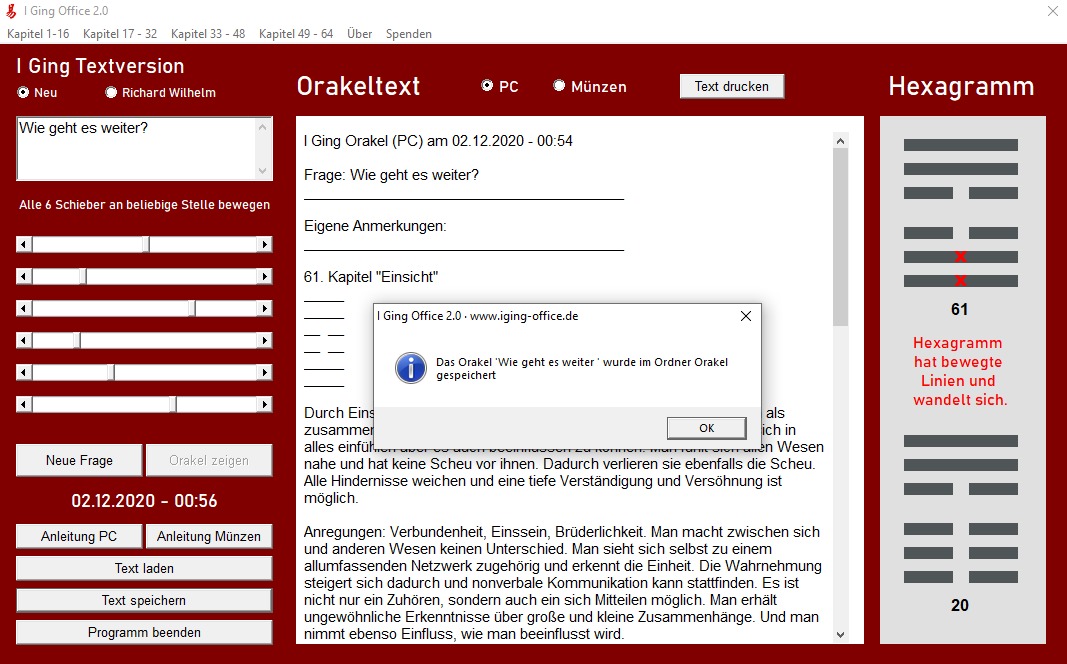Image resolution: width=1067 pixels, height=664 pixels.
Task: Close the main I Ging Office window
Action: point(1052,11)
